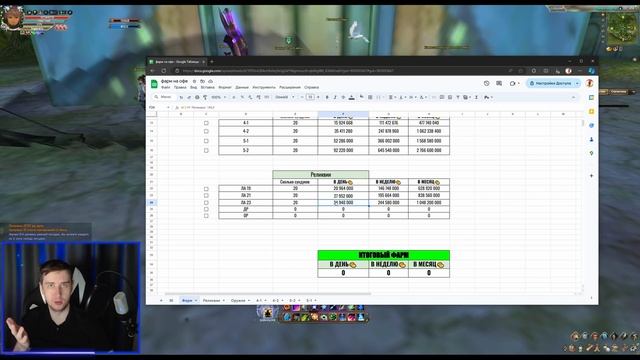This screenshot has width=640, height=360.
Task: Open the Правка menu
Action: 180,87
